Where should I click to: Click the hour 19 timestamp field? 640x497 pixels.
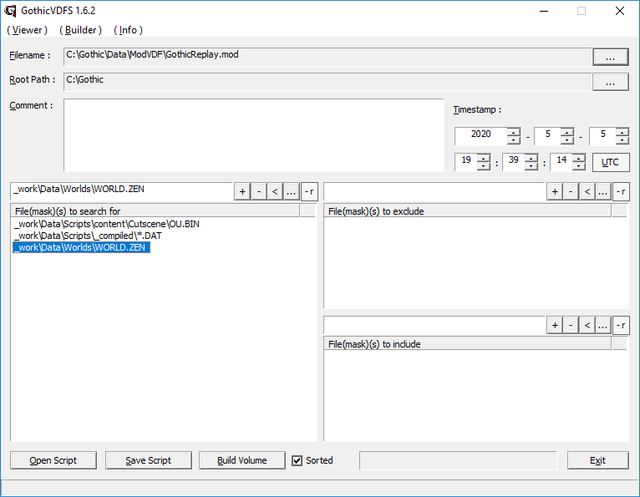pyautogui.click(x=466, y=162)
